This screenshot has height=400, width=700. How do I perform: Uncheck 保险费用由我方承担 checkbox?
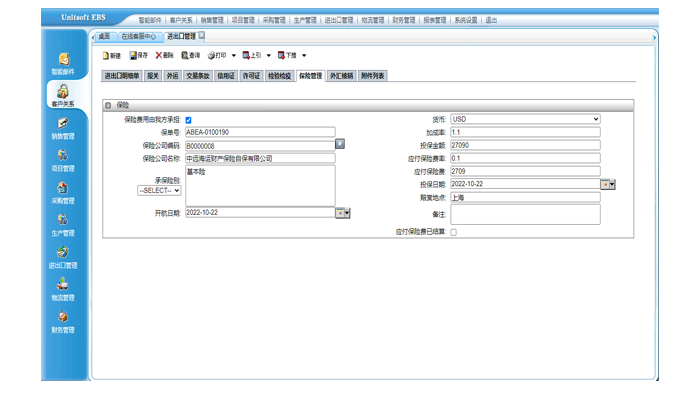188,119
